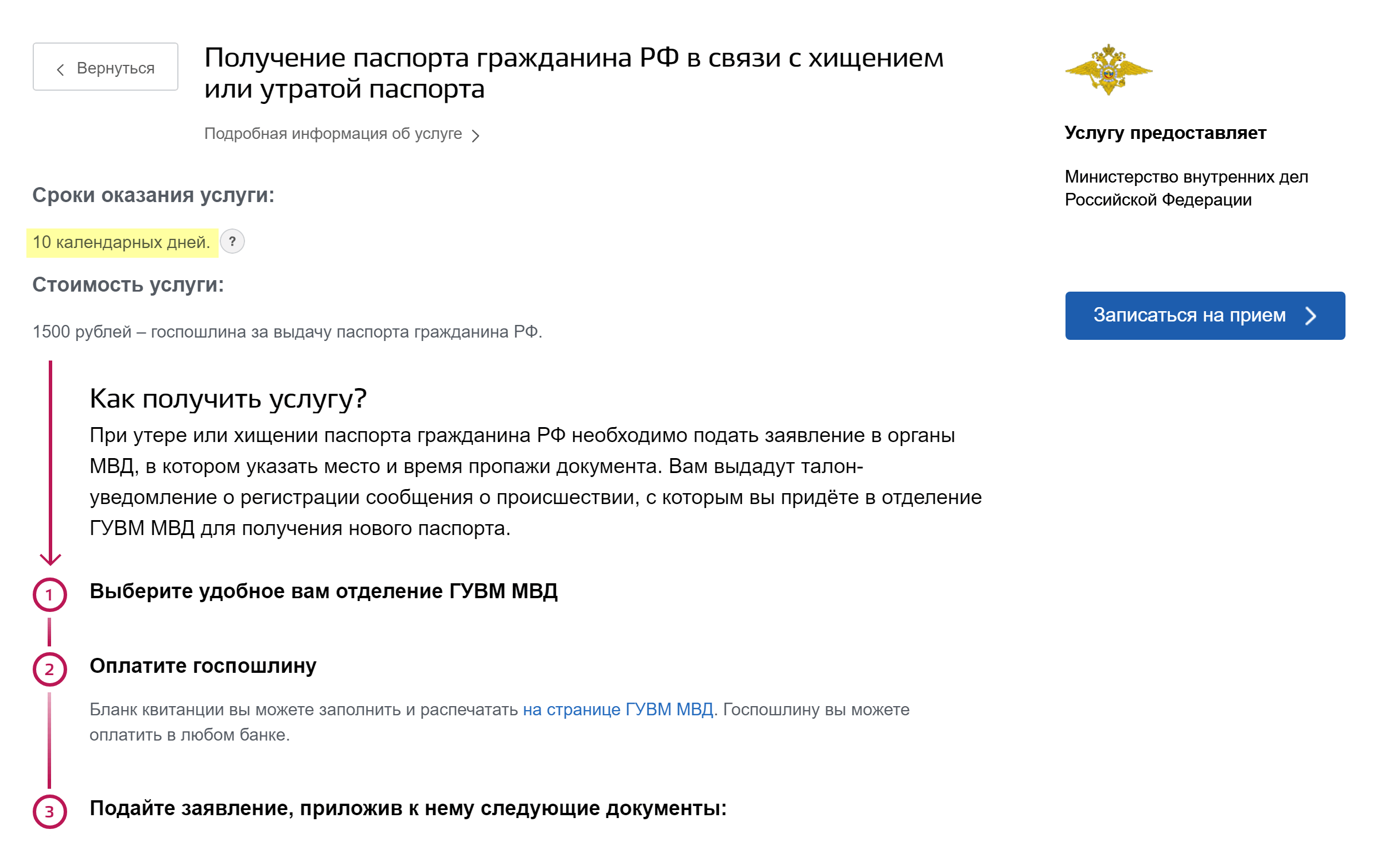Open Подробная информация об услуге link
This screenshot has height=868, width=1400.
point(333,134)
